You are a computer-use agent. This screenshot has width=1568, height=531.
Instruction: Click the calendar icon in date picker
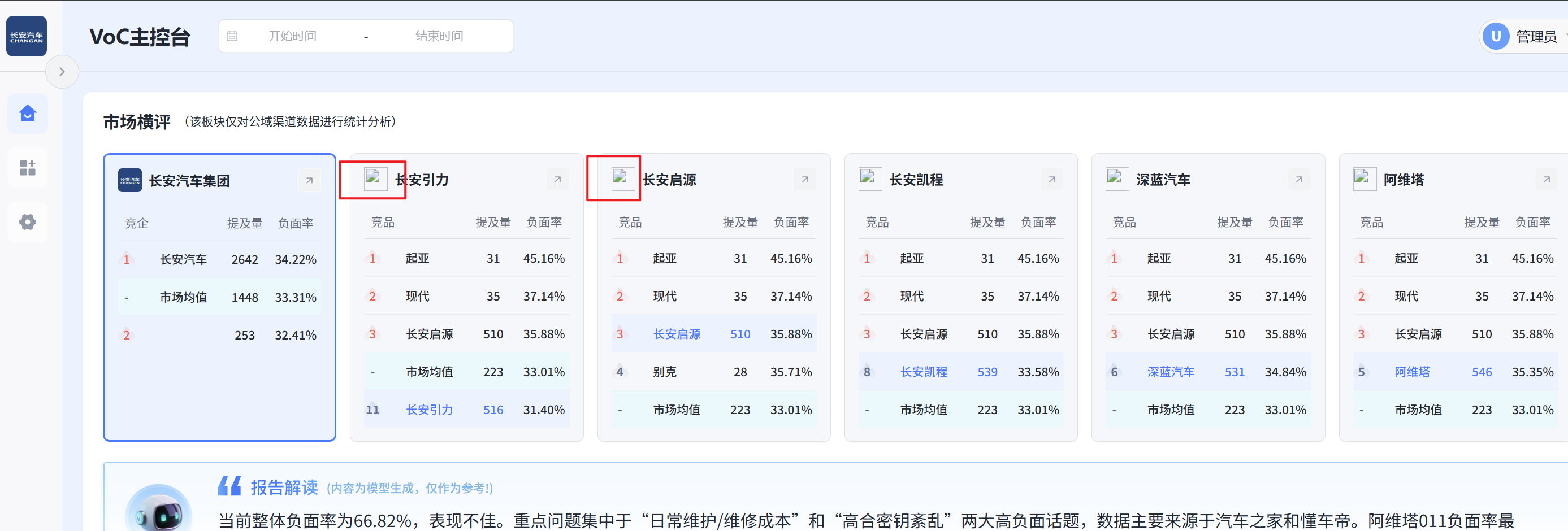pos(232,37)
